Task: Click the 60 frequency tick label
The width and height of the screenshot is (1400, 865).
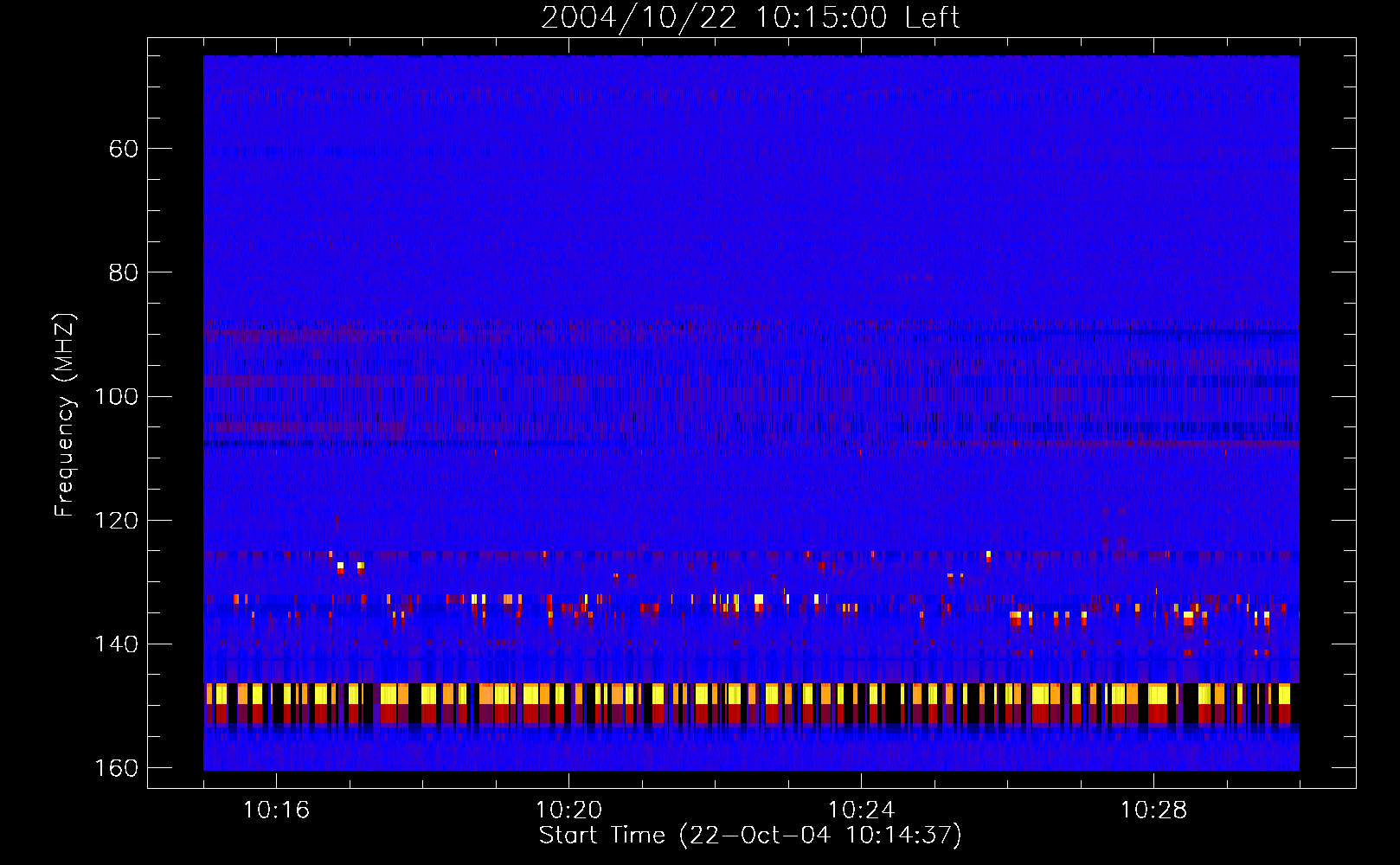Action: coord(123,149)
